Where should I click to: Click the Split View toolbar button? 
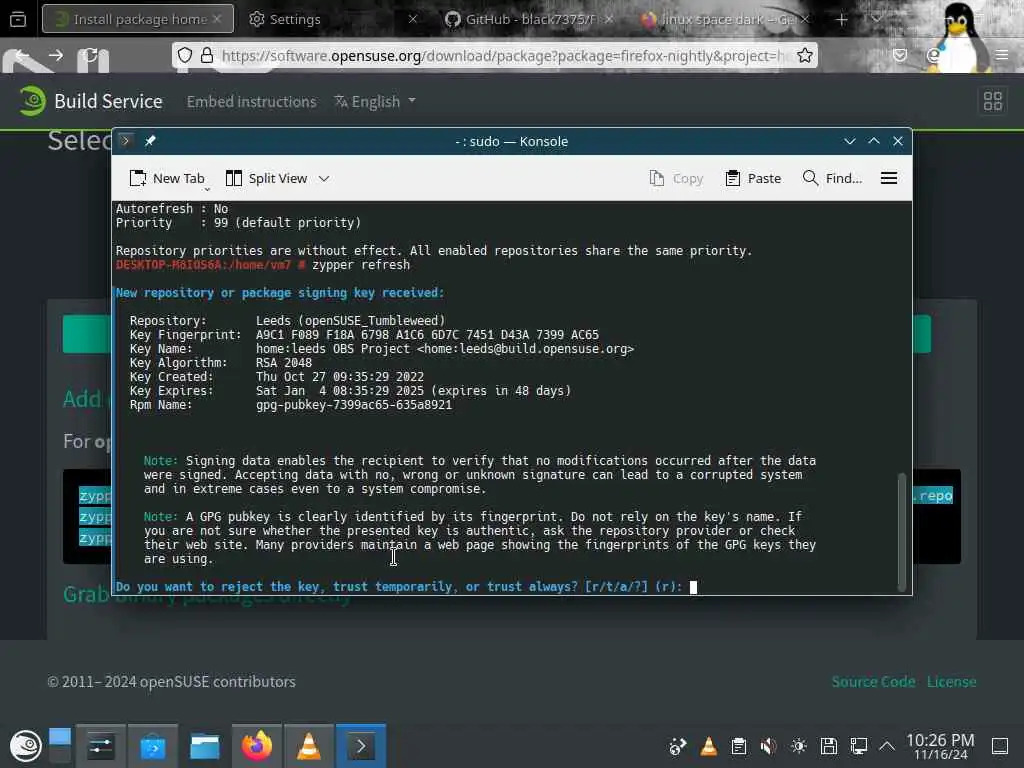pyautogui.click(x=266, y=178)
